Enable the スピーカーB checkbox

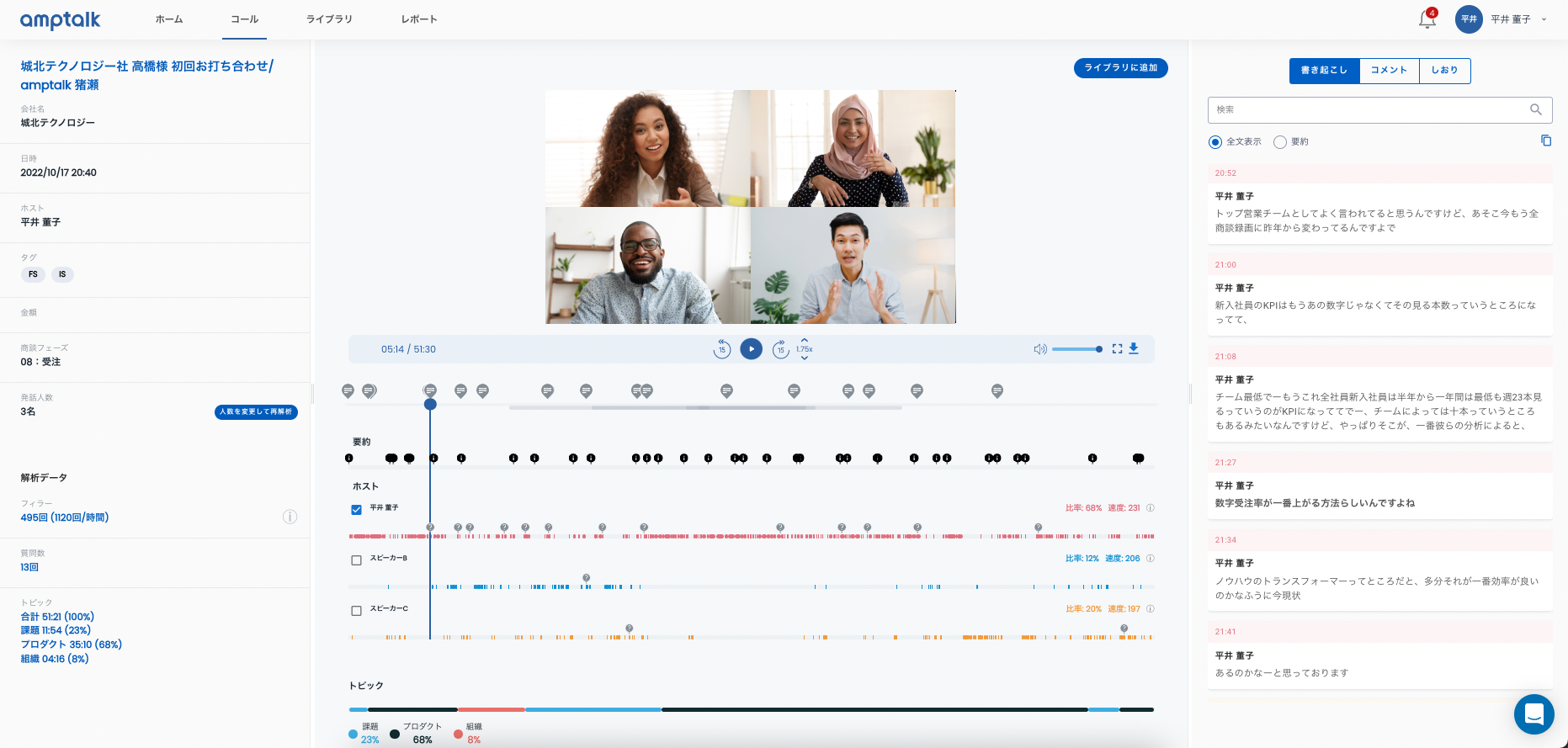(x=356, y=560)
